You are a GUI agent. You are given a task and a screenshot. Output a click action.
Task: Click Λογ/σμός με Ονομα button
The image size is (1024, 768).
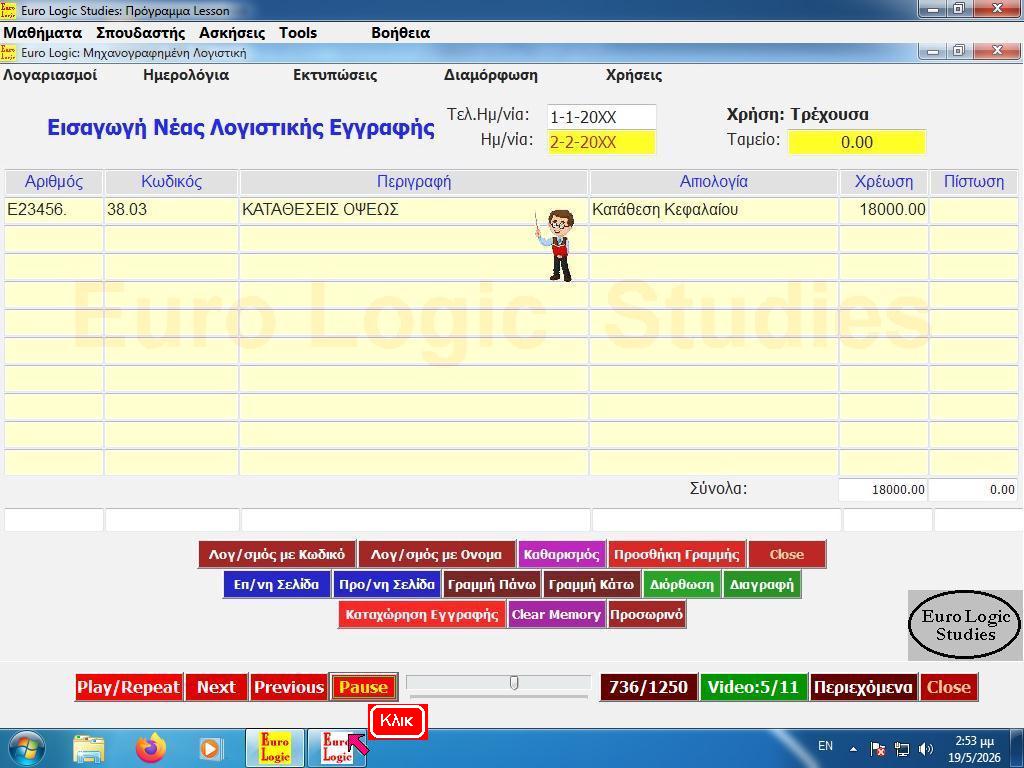pos(436,554)
